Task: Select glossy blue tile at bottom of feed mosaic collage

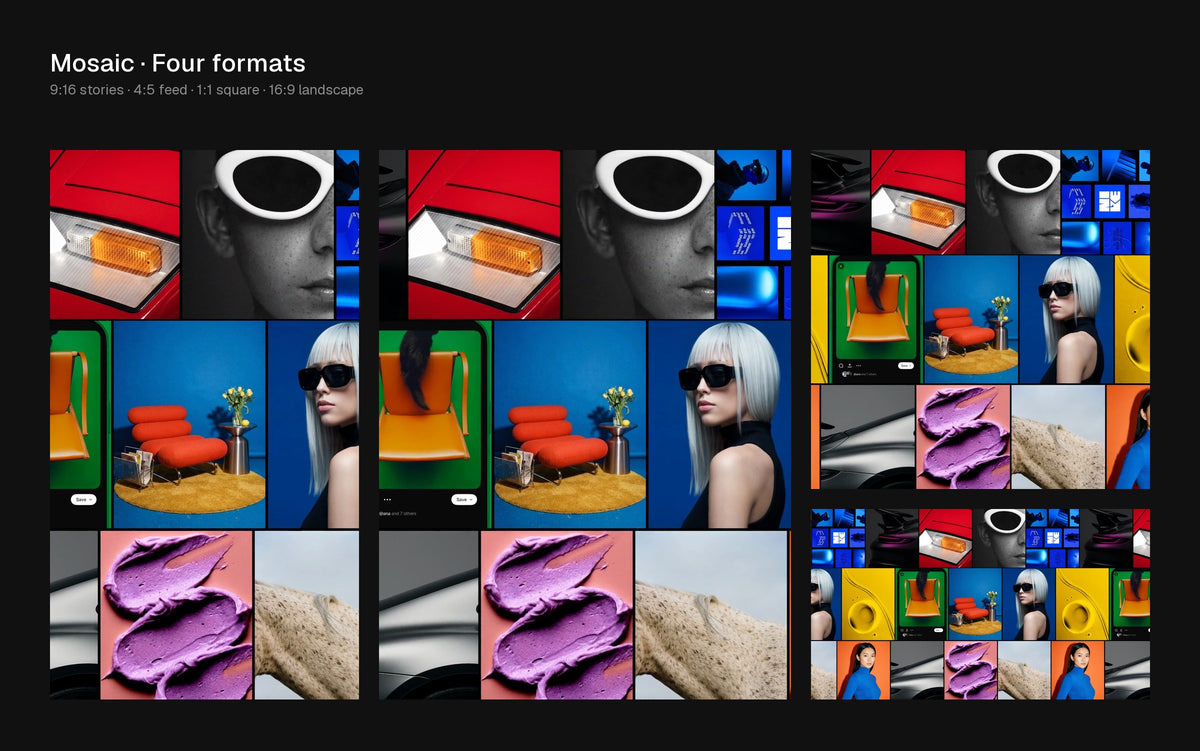Action: (747, 292)
